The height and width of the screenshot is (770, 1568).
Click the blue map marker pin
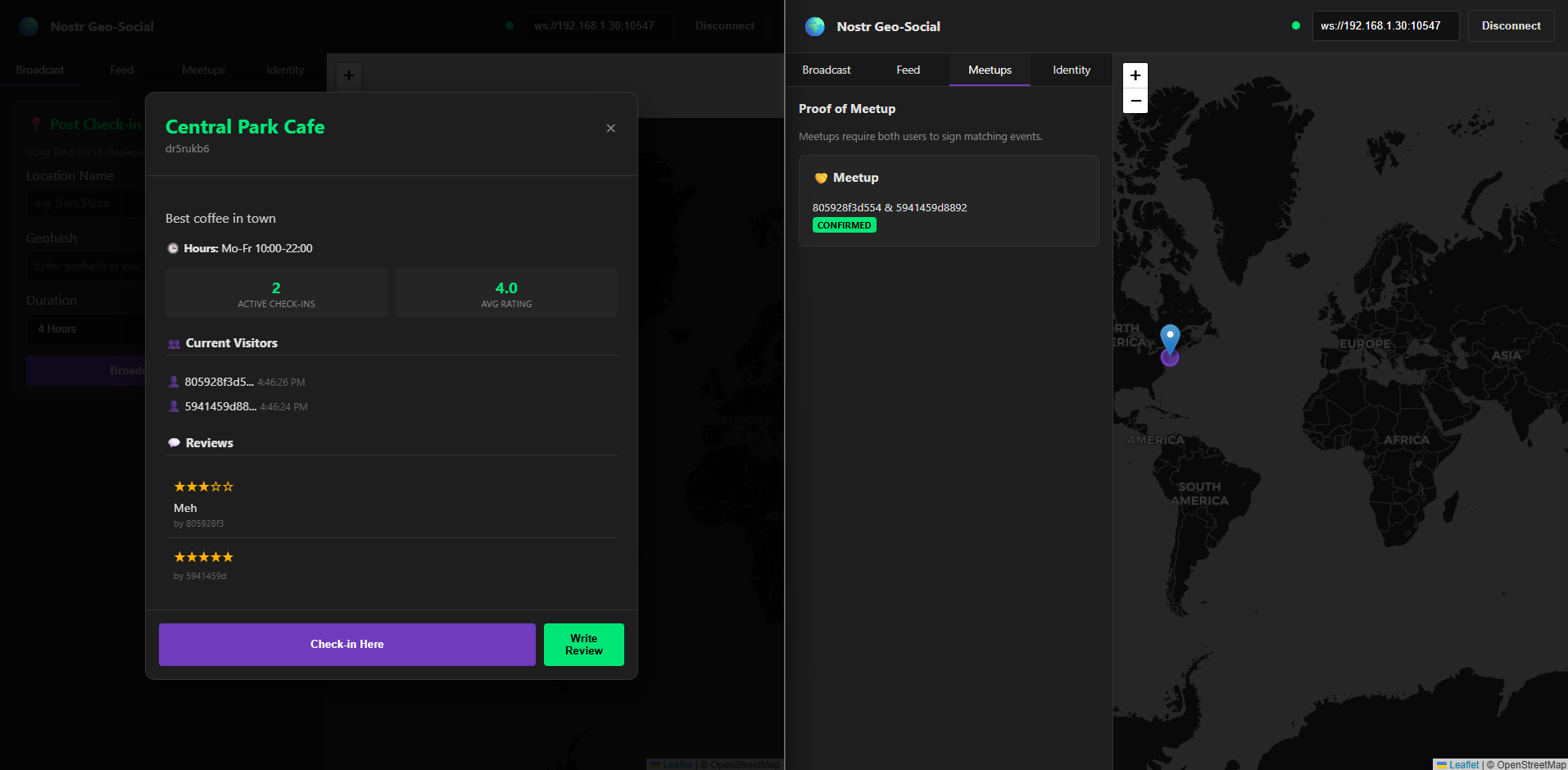pos(1170,337)
